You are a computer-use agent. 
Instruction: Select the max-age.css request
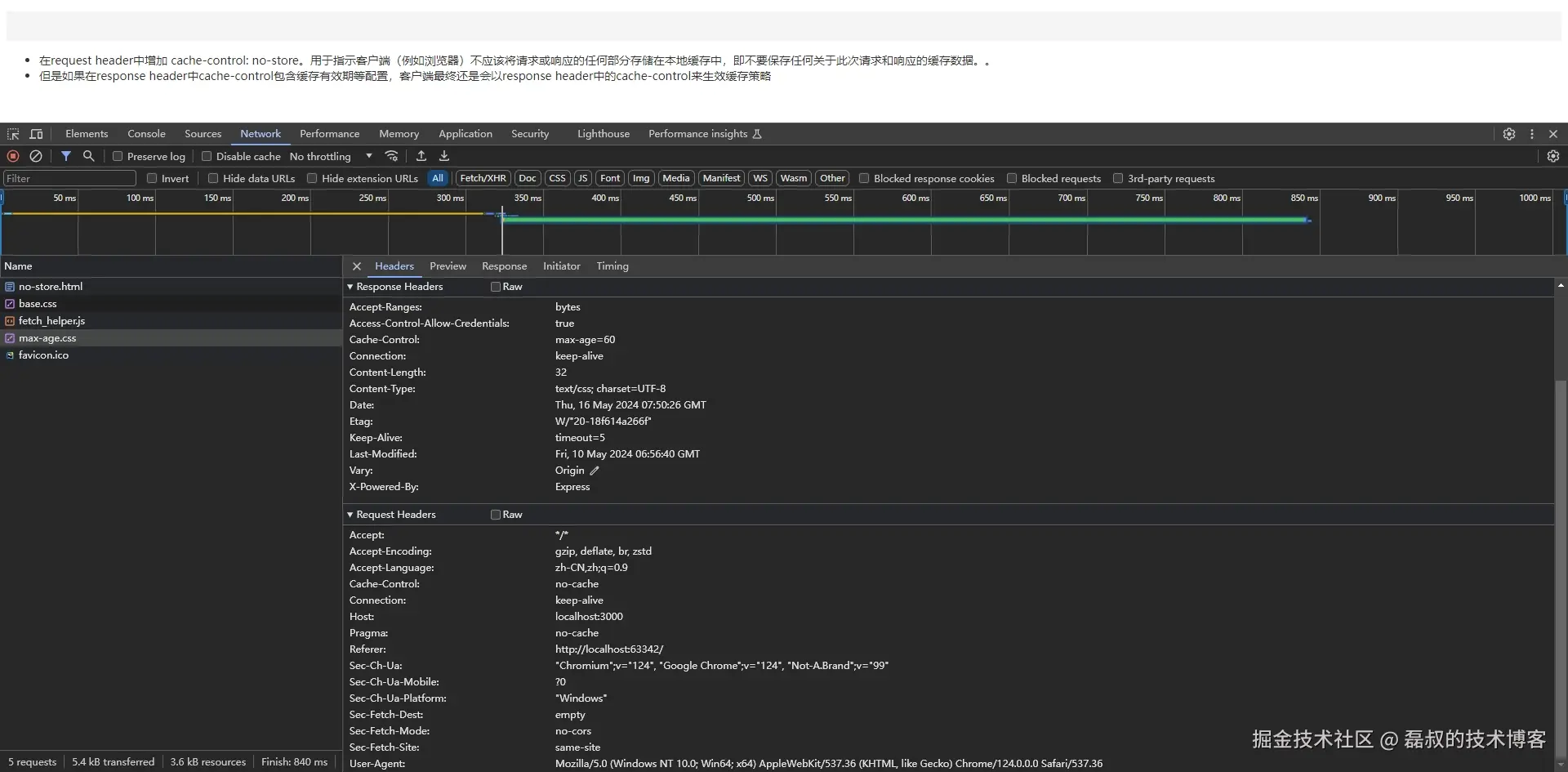tap(47, 338)
